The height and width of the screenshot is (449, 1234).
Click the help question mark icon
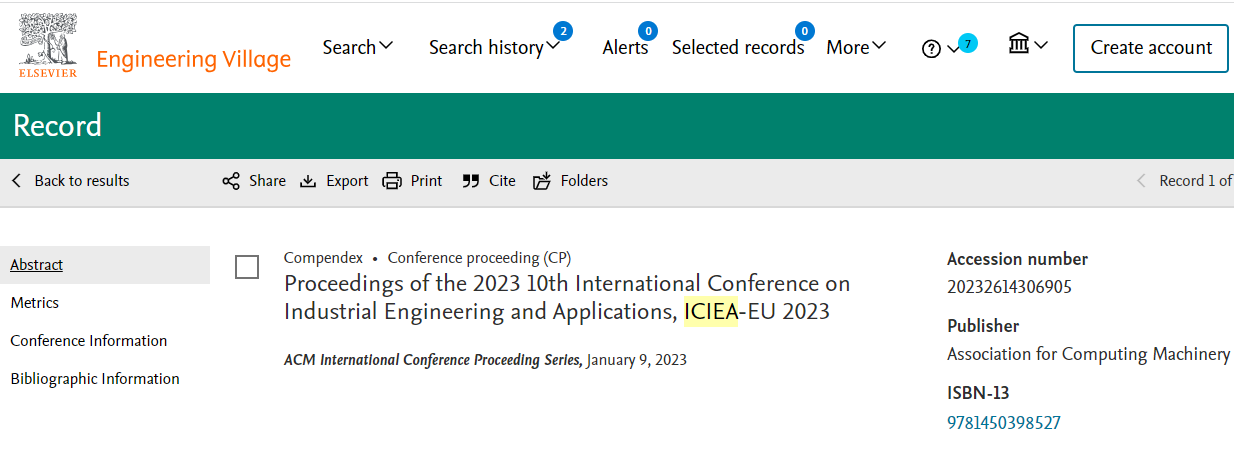tap(931, 48)
